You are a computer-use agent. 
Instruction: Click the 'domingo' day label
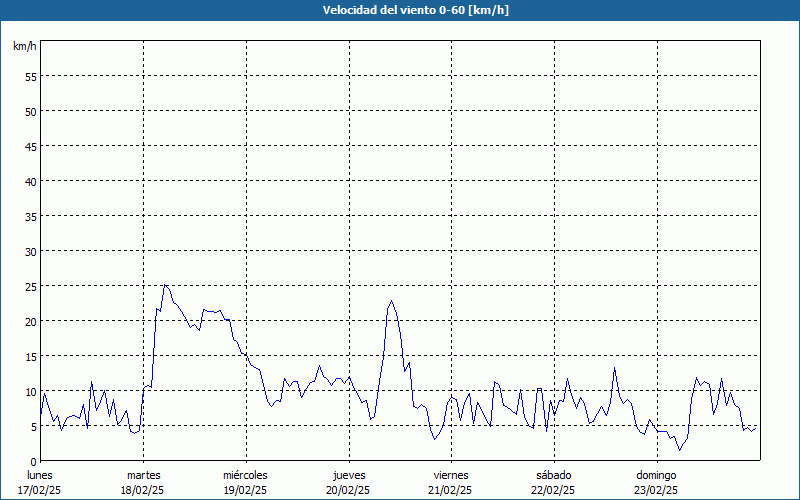(x=657, y=475)
